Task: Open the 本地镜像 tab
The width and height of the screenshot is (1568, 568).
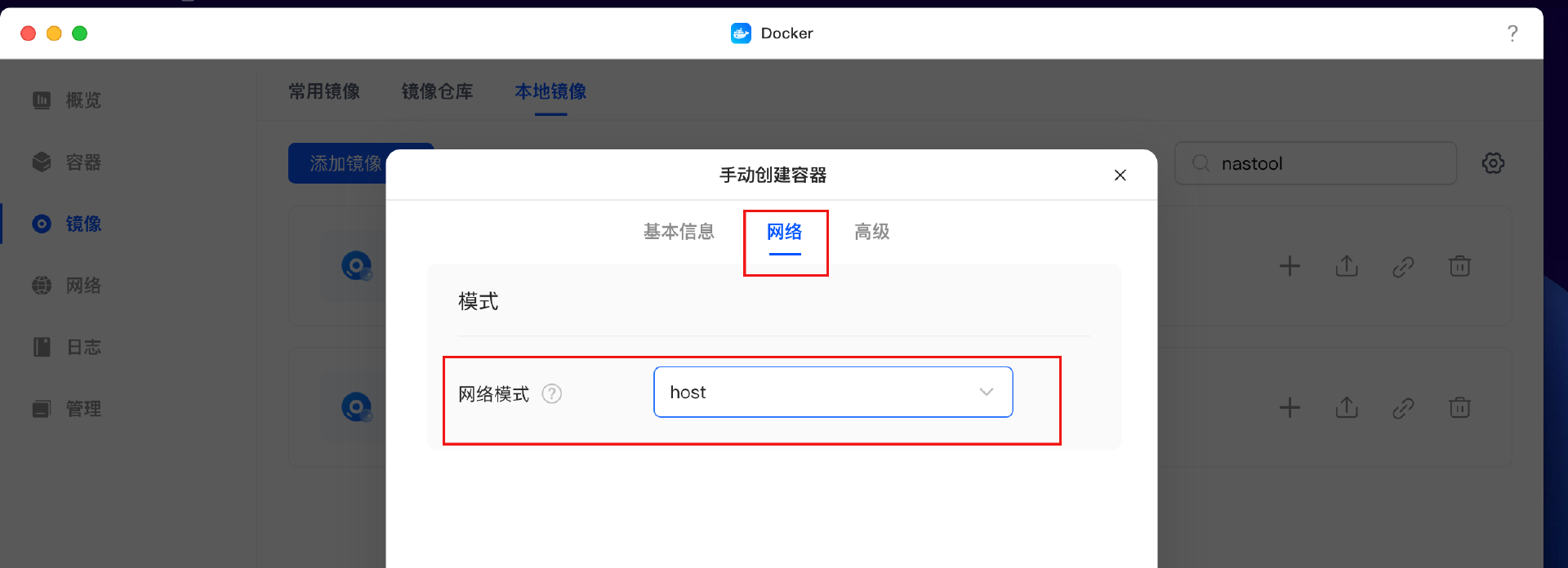Action: [x=550, y=91]
